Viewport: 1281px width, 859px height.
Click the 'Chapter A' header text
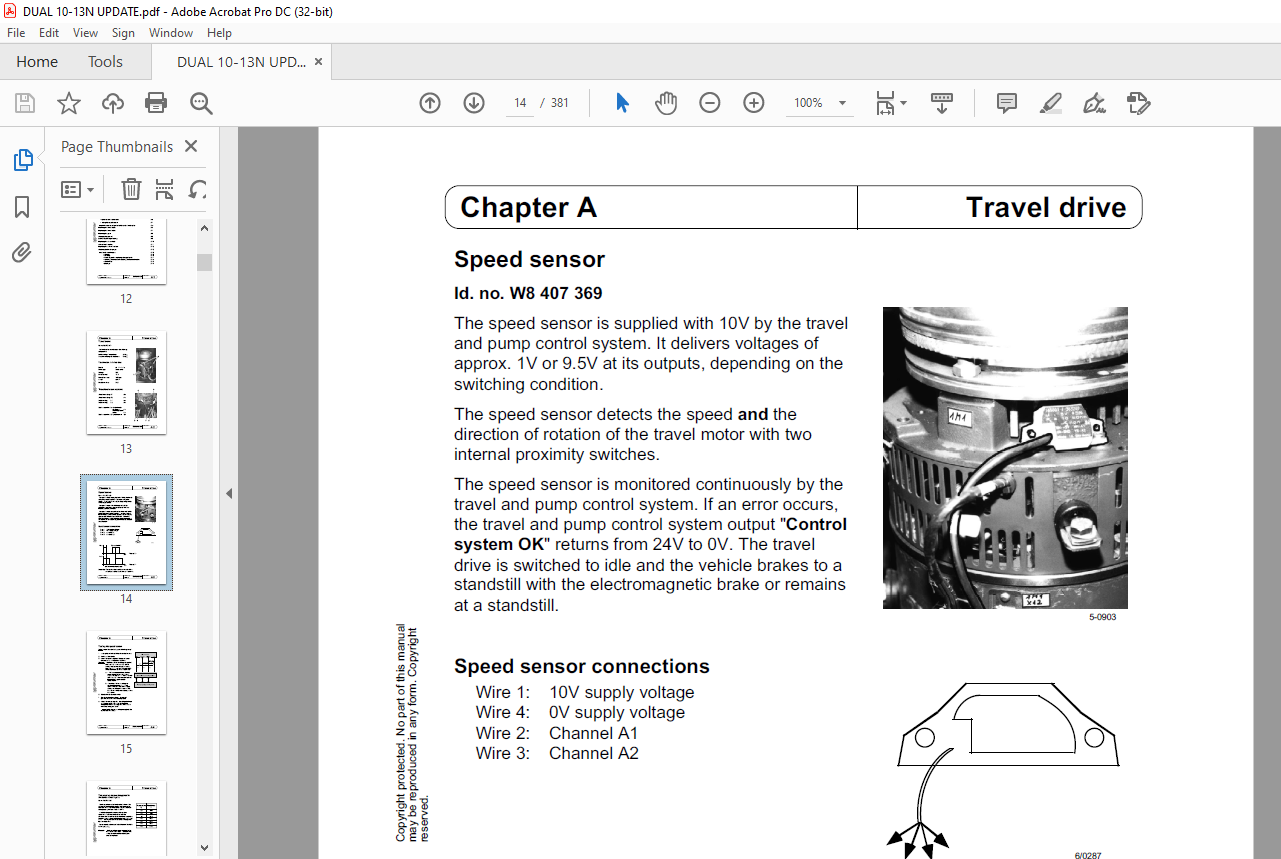tap(528, 207)
